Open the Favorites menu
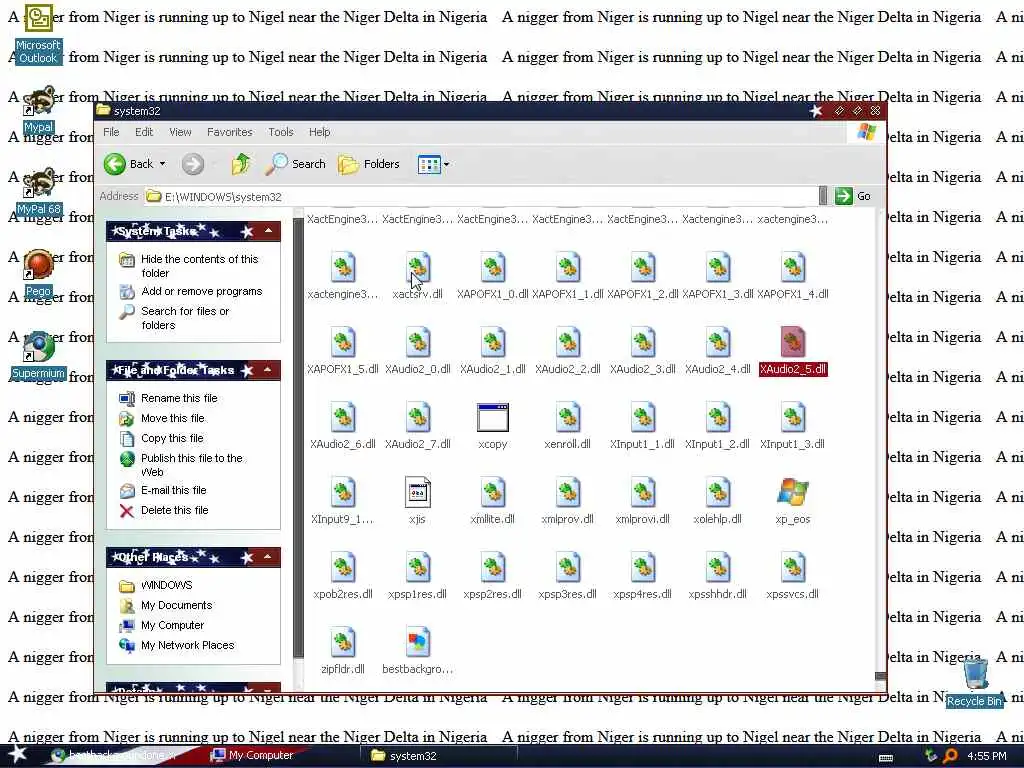 coord(229,132)
